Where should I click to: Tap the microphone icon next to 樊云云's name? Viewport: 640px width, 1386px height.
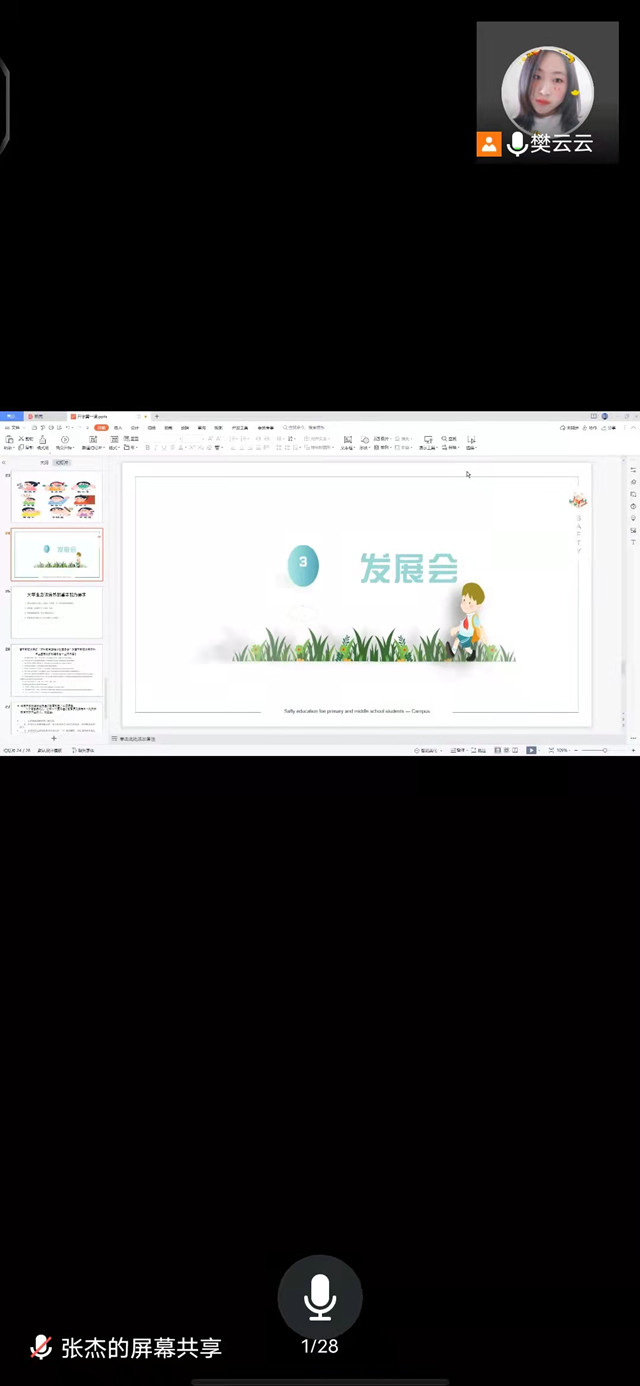(x=517, y=144)
